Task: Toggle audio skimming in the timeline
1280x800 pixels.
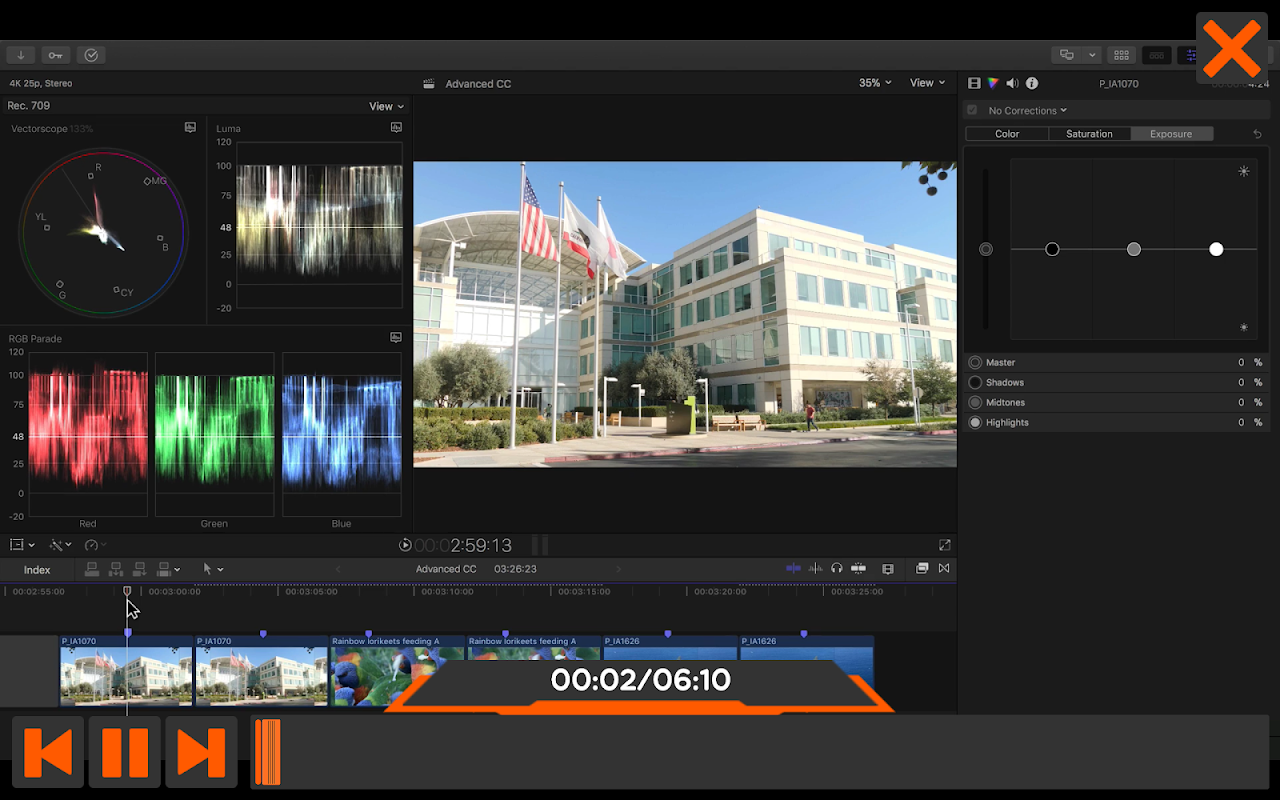Action: (816, 569)
